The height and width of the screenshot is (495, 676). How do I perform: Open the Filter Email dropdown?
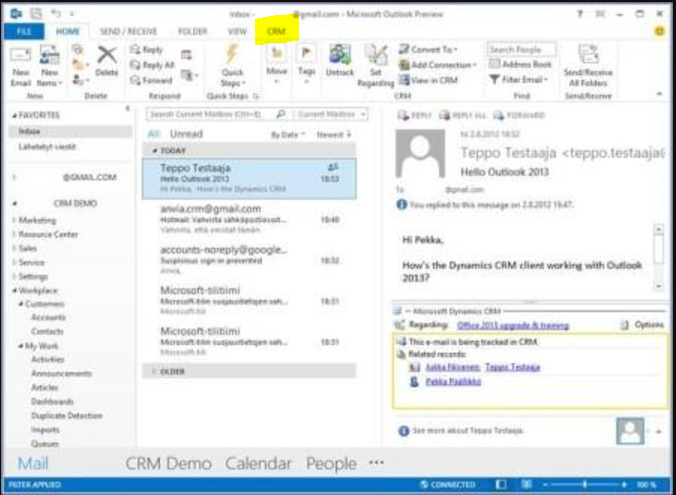click(519, 80)
